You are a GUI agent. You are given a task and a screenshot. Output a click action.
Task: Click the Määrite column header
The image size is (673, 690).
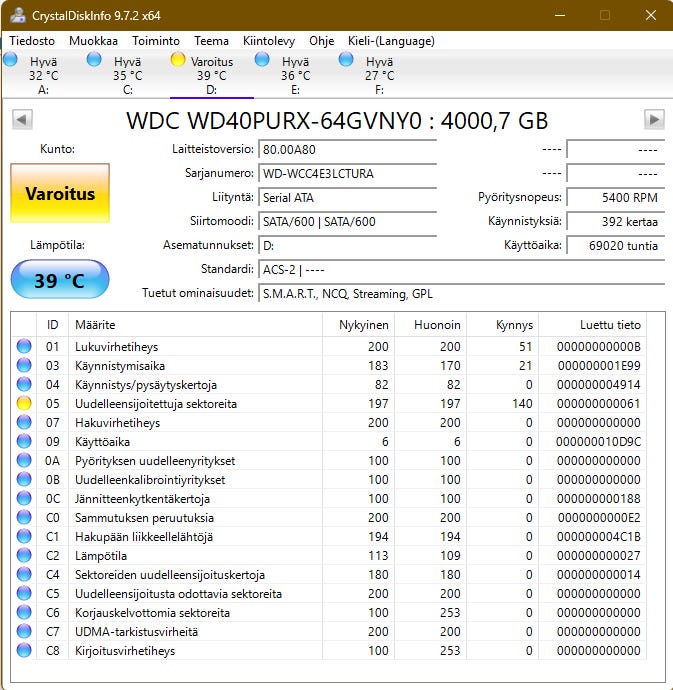[x=195, y=325]
